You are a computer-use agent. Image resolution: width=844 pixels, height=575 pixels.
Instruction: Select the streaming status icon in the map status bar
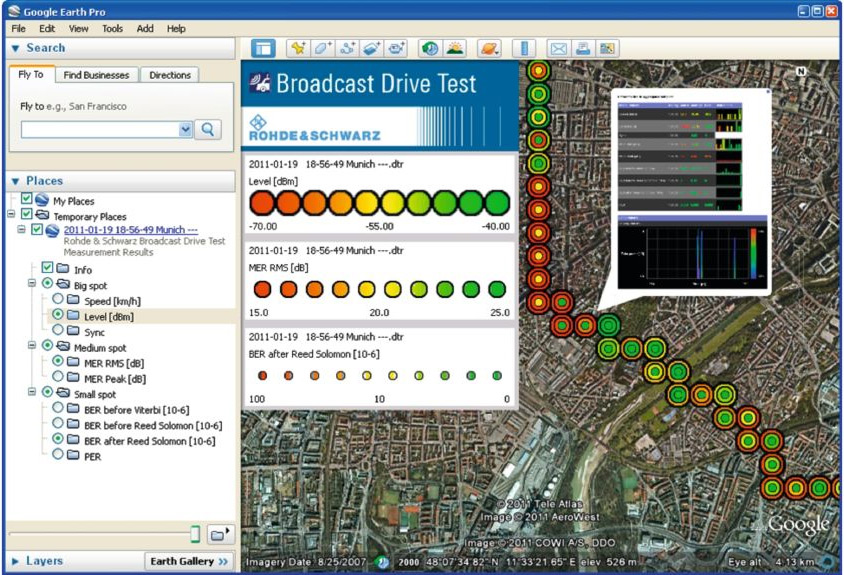click(383, 562)
